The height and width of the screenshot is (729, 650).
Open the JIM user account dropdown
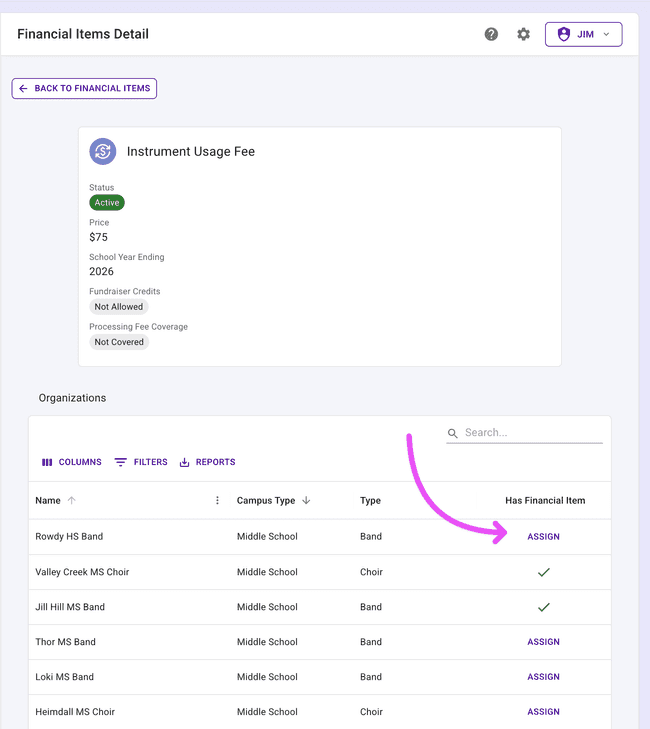(x=584, y=34)
